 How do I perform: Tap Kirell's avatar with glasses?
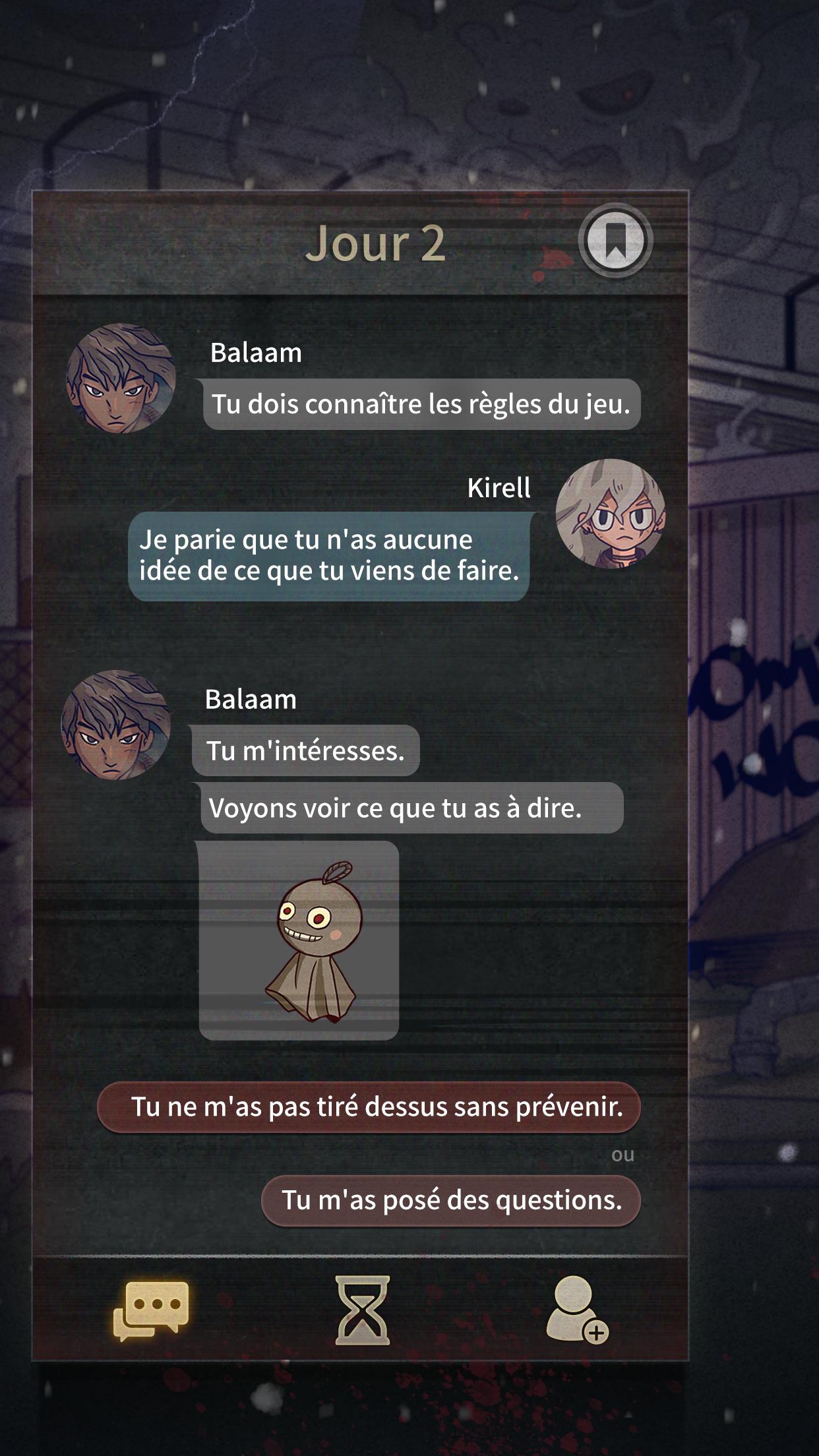click(610, 513)
